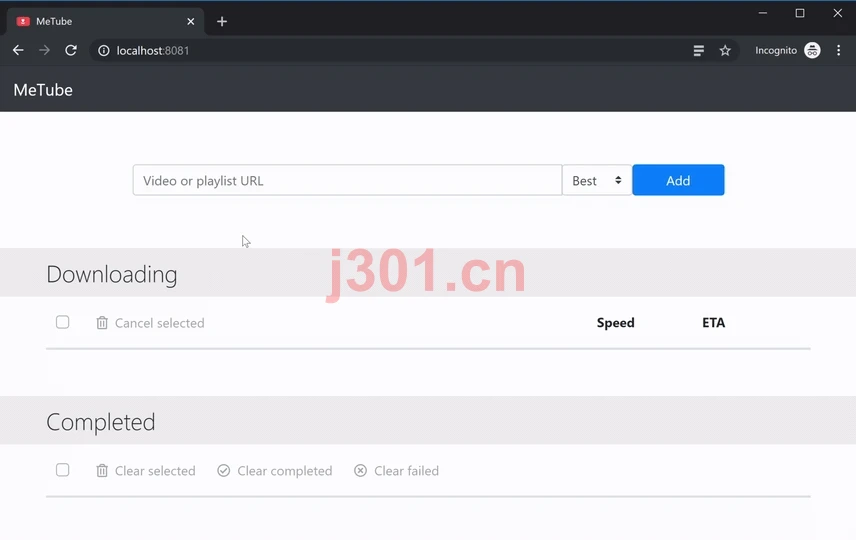The height and width of the screenshot is (540, 856).
Task: Click the browser forward arrow
Action: (x=44, y=50)
